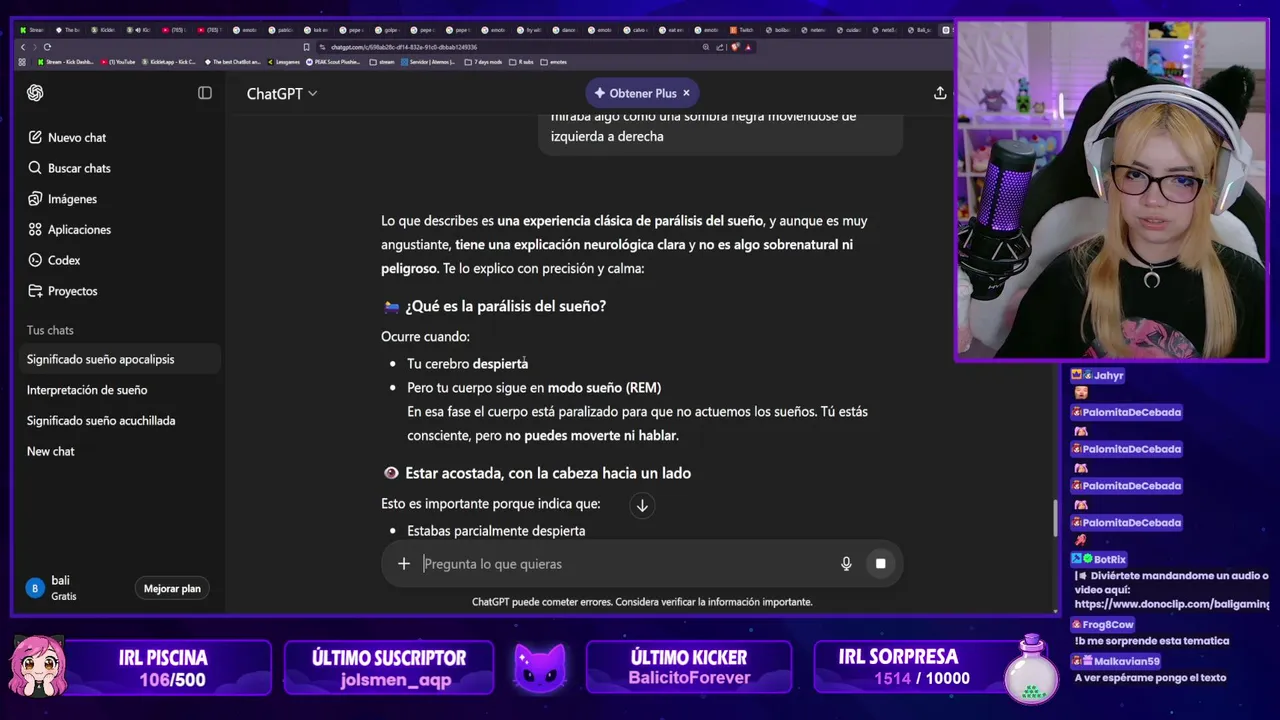The width and height of the screenshot is (1280, 720).
Task: Open the chat Significado sueño apocalipsis
Action: tap(120, 359)
